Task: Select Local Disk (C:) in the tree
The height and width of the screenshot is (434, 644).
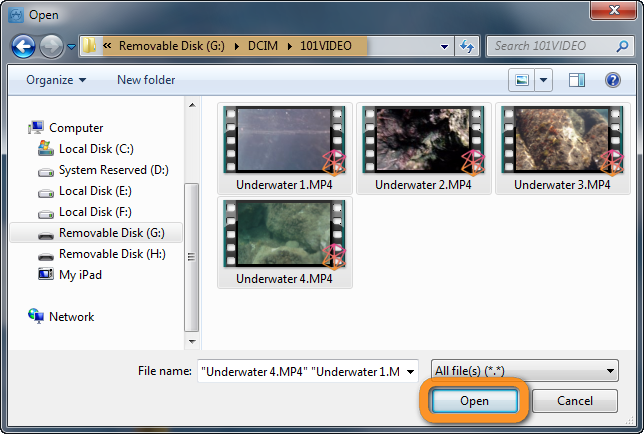Action: 96,149
